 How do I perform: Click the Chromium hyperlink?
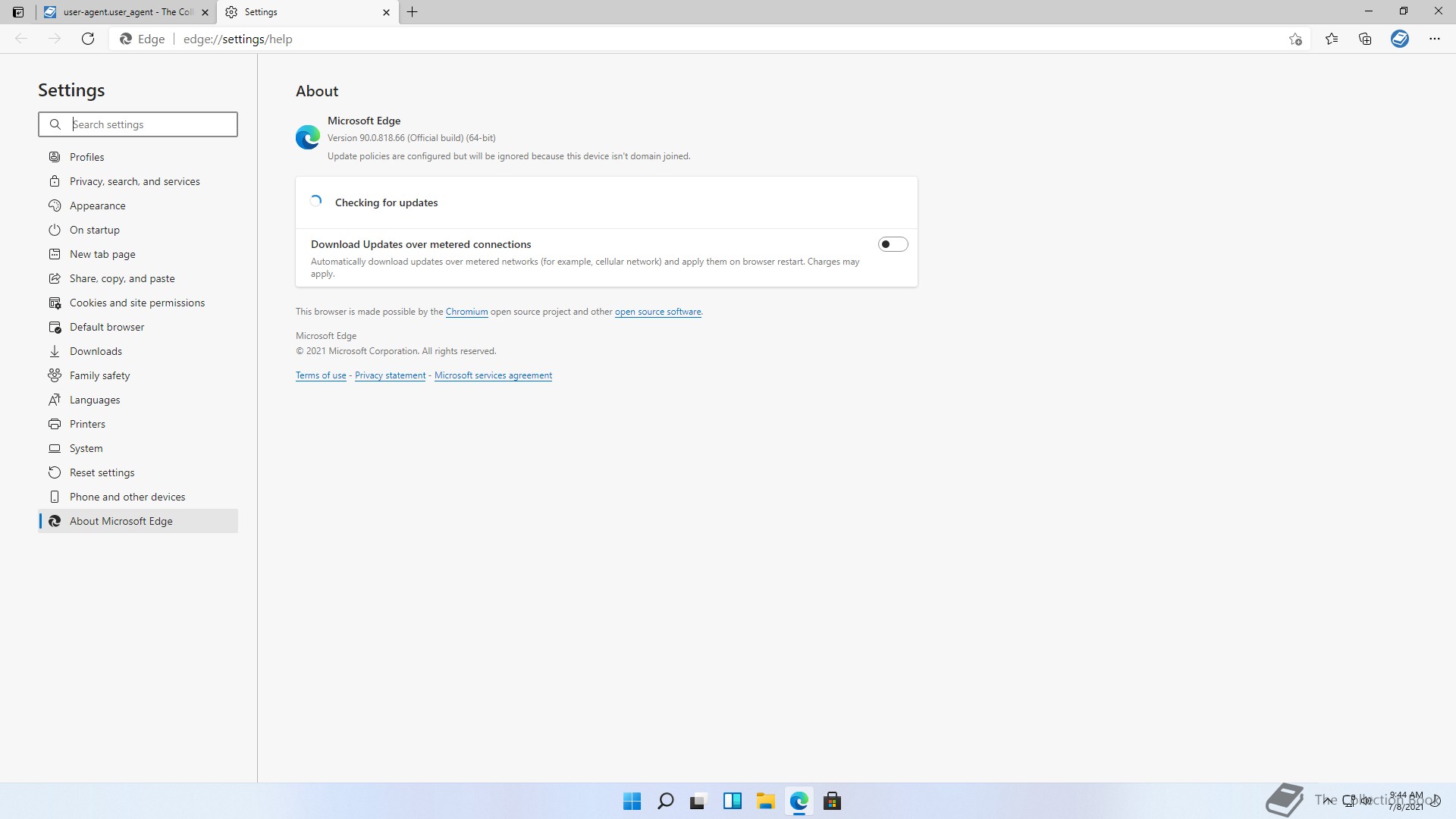point(466,312)
